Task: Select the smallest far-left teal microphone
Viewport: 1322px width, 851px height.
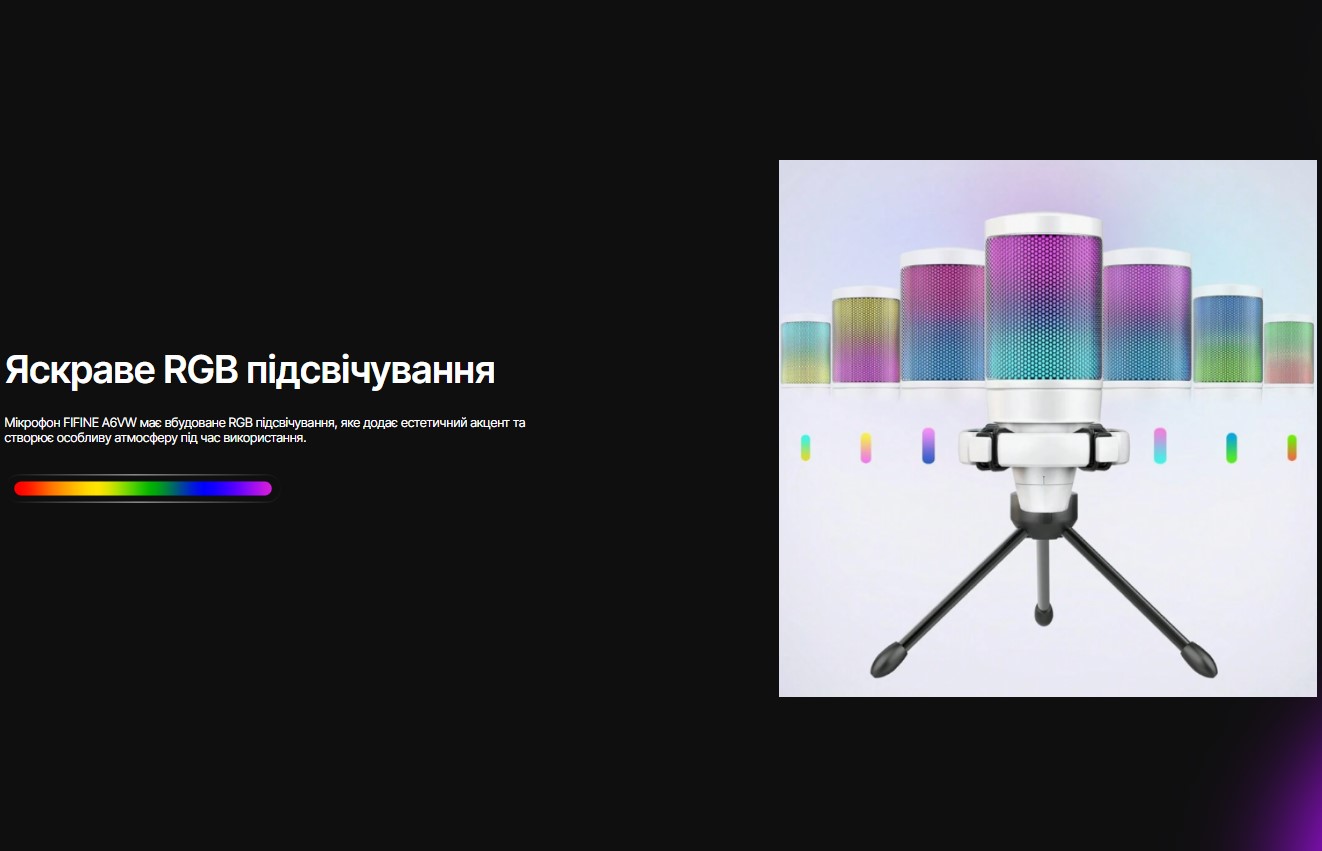Action: pyautogui.click(x=805, y=351)
